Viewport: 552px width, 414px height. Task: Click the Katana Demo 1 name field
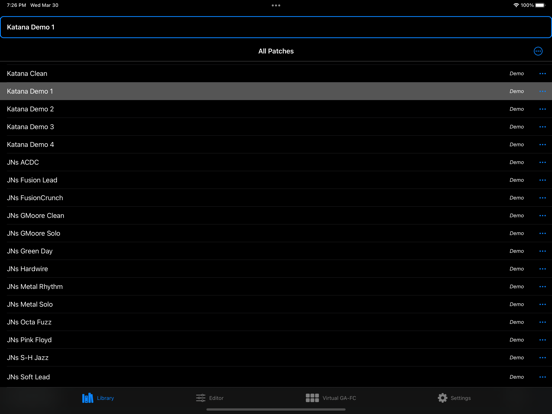276,27
